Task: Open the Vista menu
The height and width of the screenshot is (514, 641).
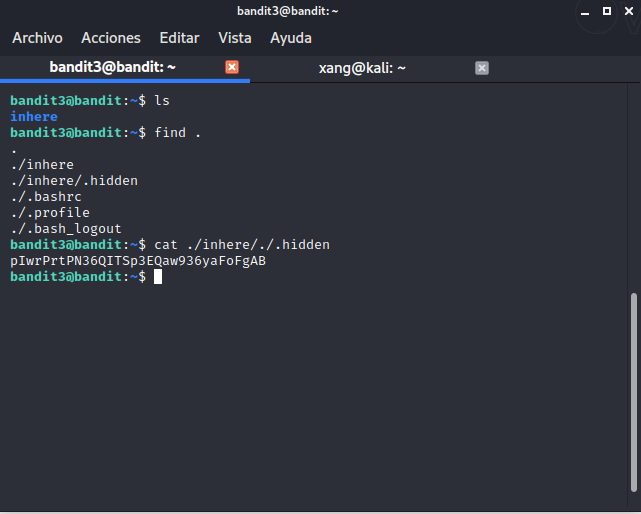Action: pyautogui.click(x=235, y=38)
